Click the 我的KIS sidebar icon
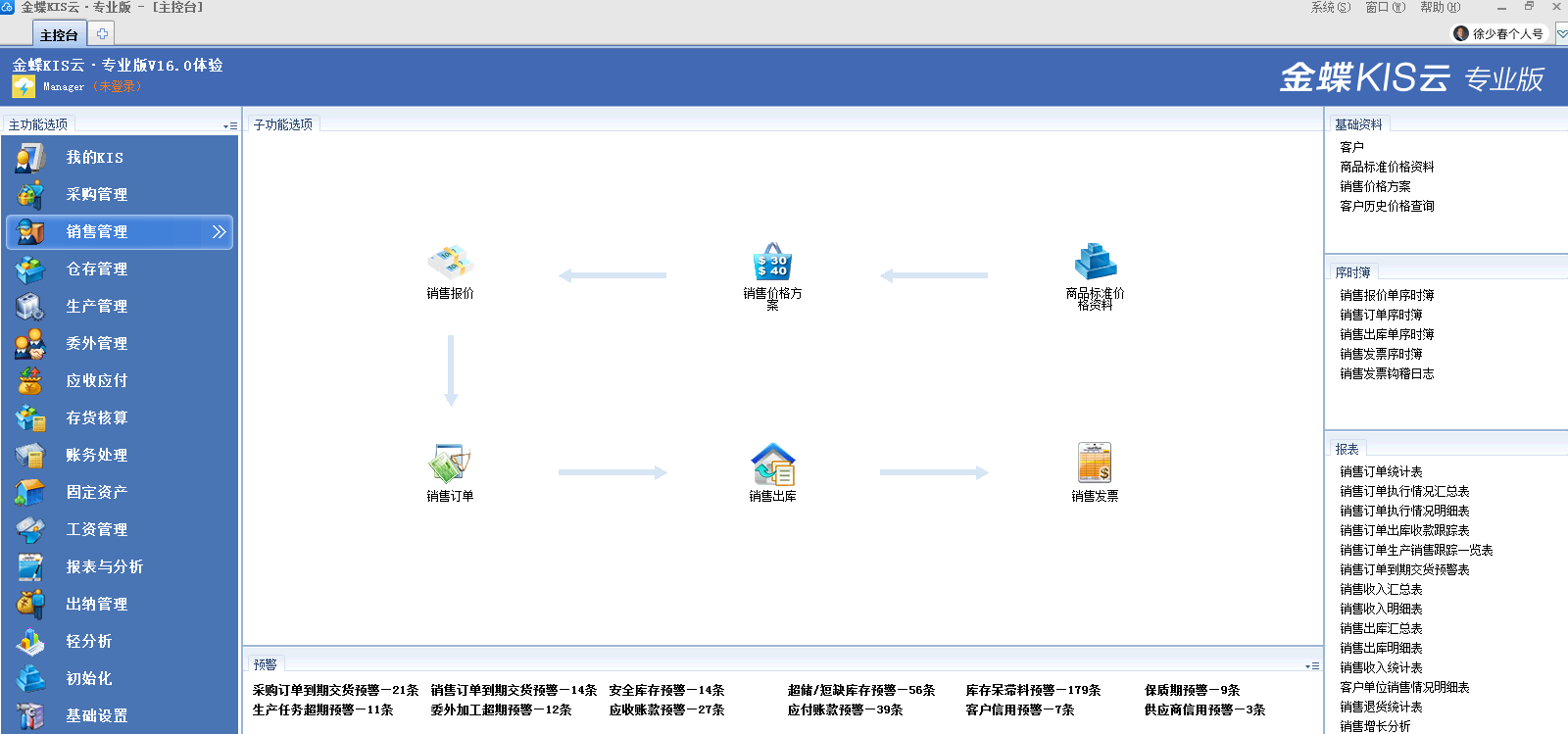Screen dimensions: 1568x734 click(x=30, y=157)
